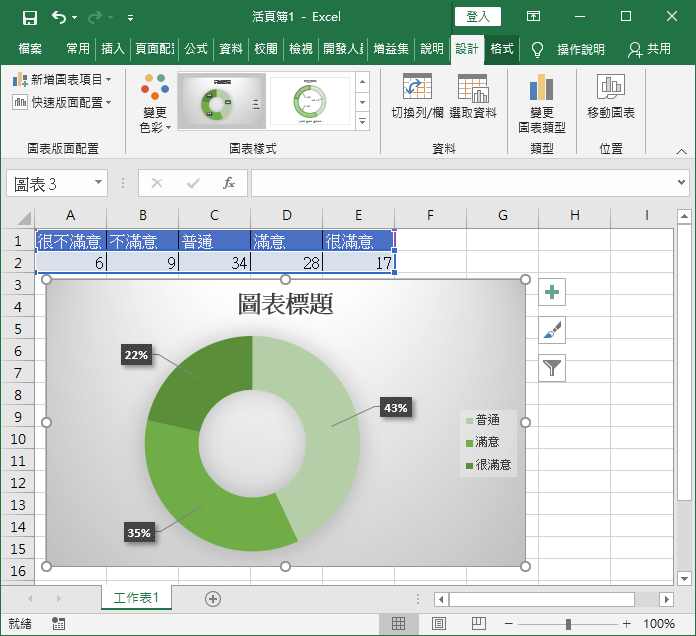Click the Chart Elements plus button
Viewport: 696px width, 636px height.
click(552, 292)
